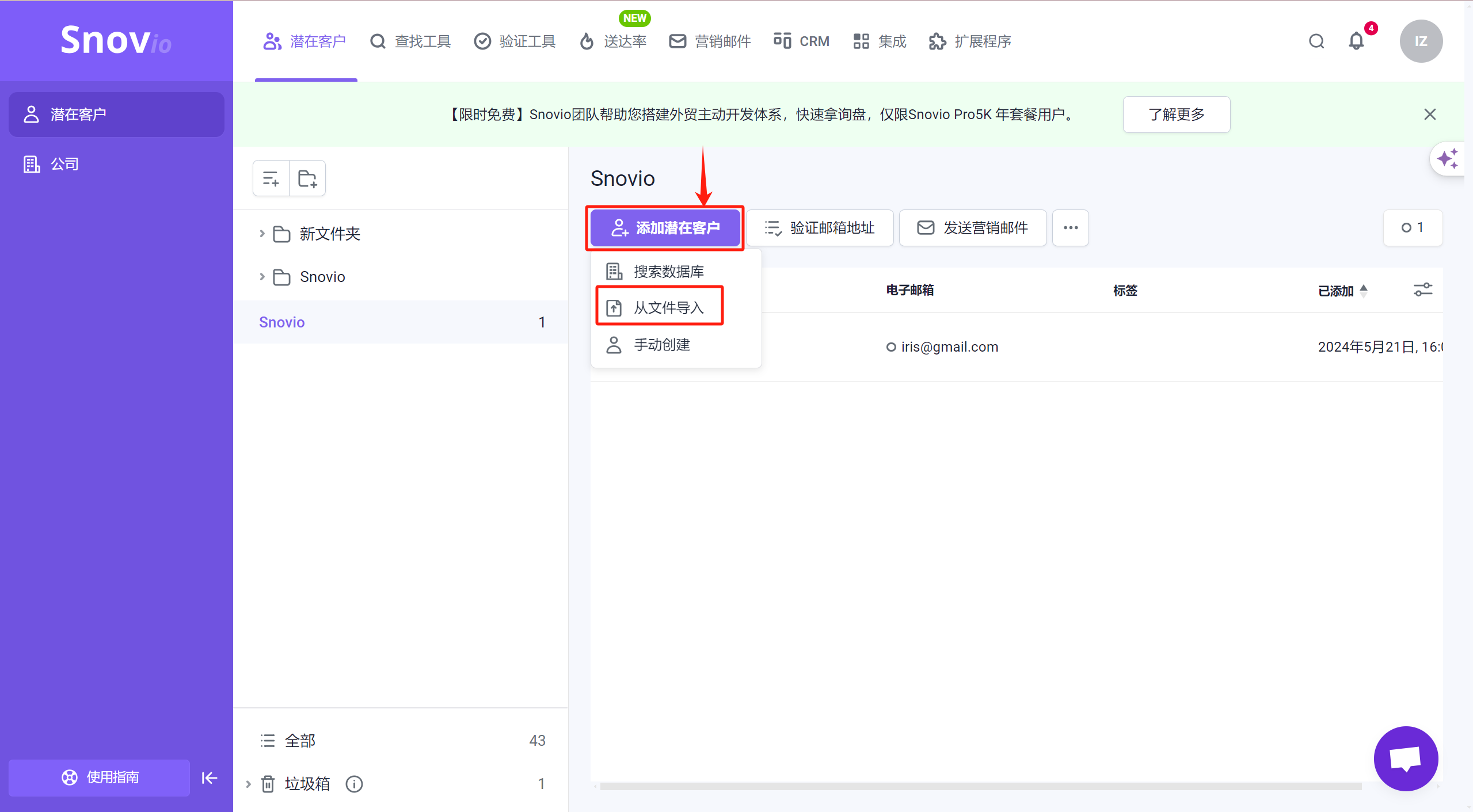Viewport: 1473px width, 812px height.
Task: Open the more options ellipsis button
Action: point(1071,228)
